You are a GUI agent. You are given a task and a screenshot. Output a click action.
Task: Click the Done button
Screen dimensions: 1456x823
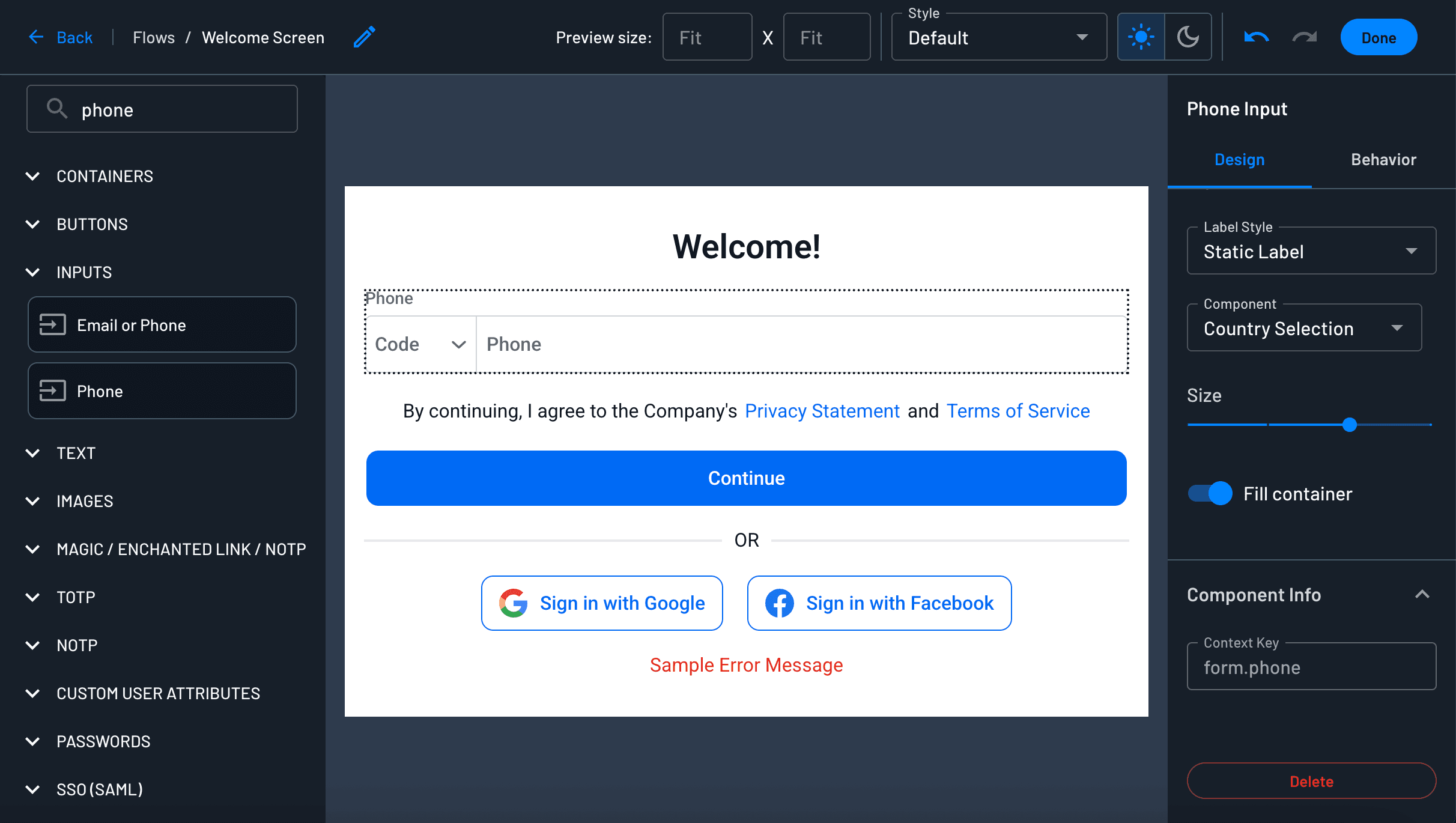[1379, 37]
